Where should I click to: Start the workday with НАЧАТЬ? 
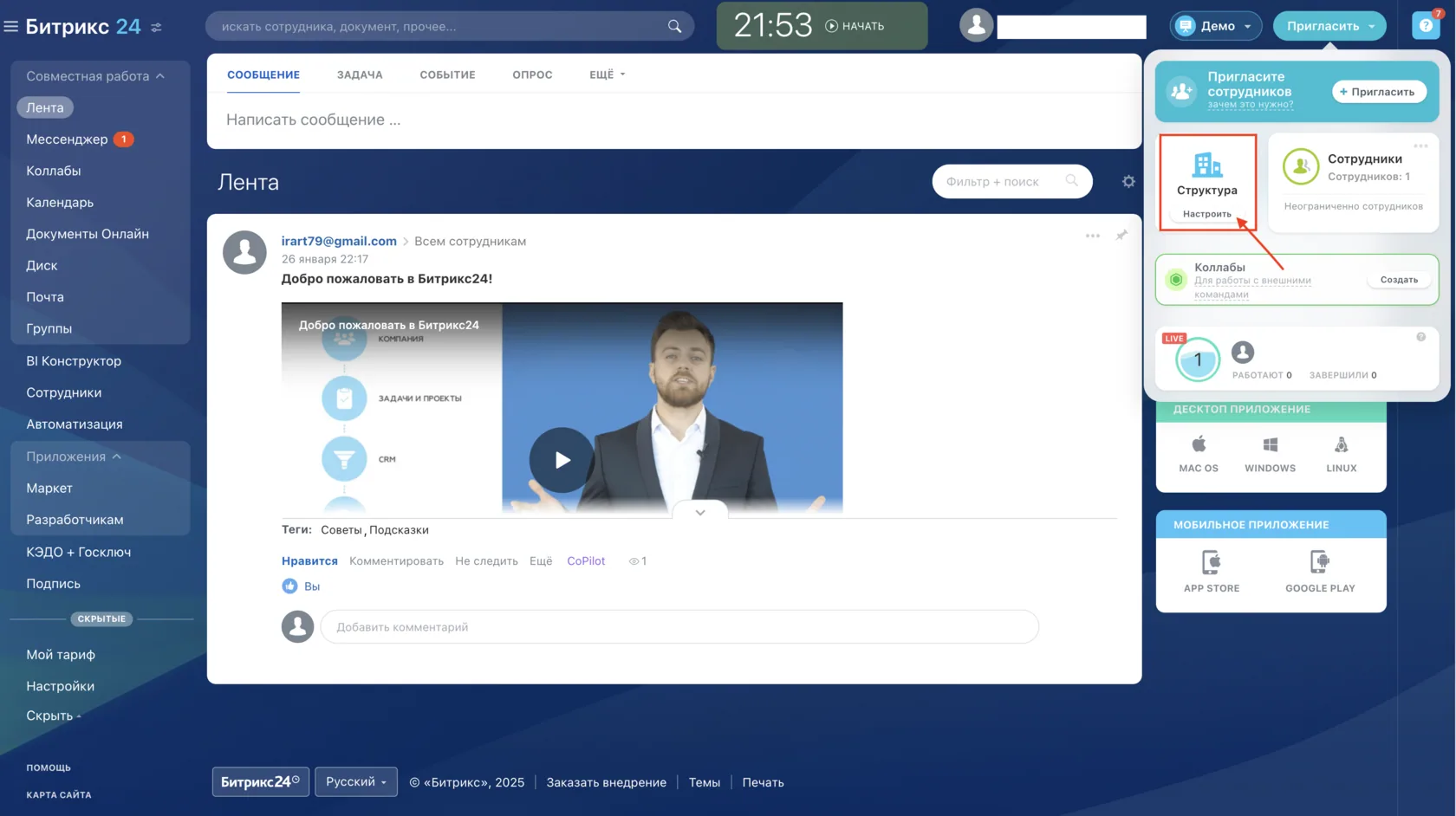click(855, 26)
